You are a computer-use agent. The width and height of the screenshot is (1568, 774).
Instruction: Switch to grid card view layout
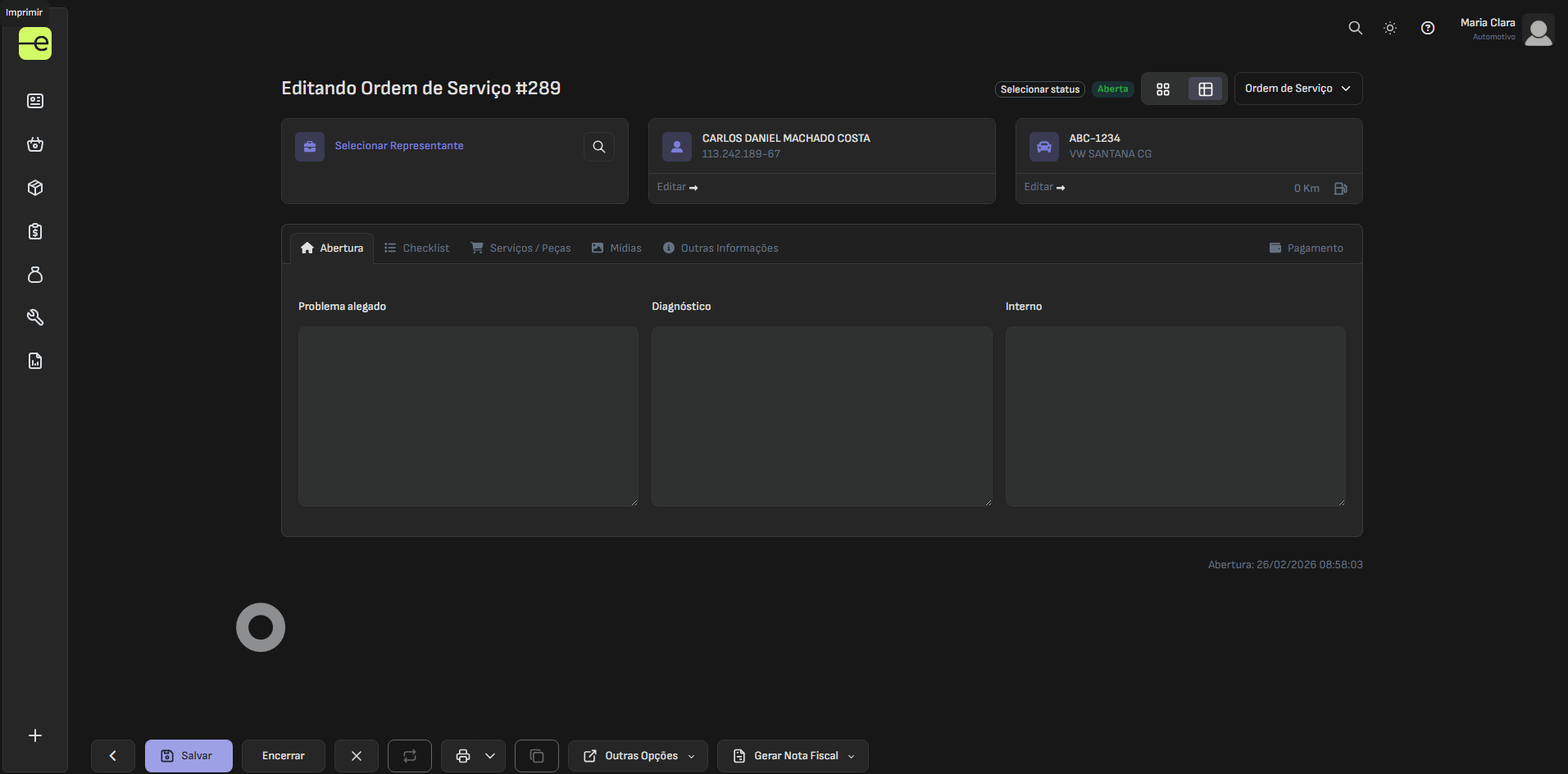(x=1163, y=89)
